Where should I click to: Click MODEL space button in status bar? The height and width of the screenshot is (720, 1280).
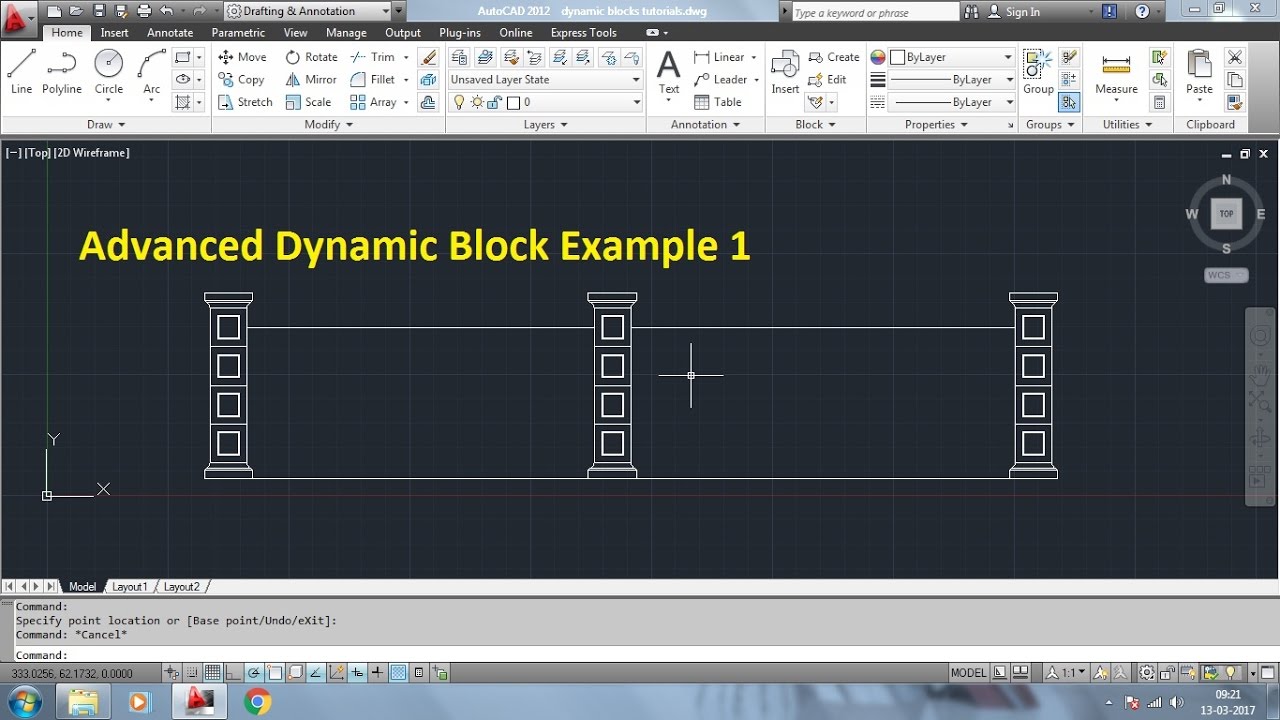point(968,673)
